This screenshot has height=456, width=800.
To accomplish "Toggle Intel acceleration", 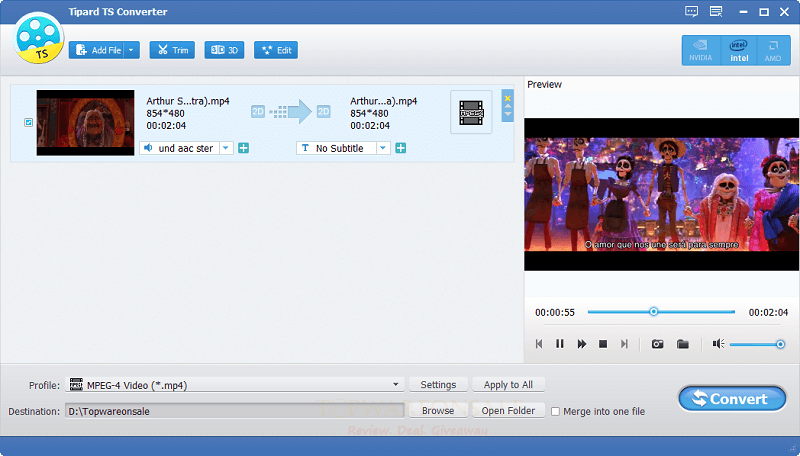I will [x=739, y=50].
